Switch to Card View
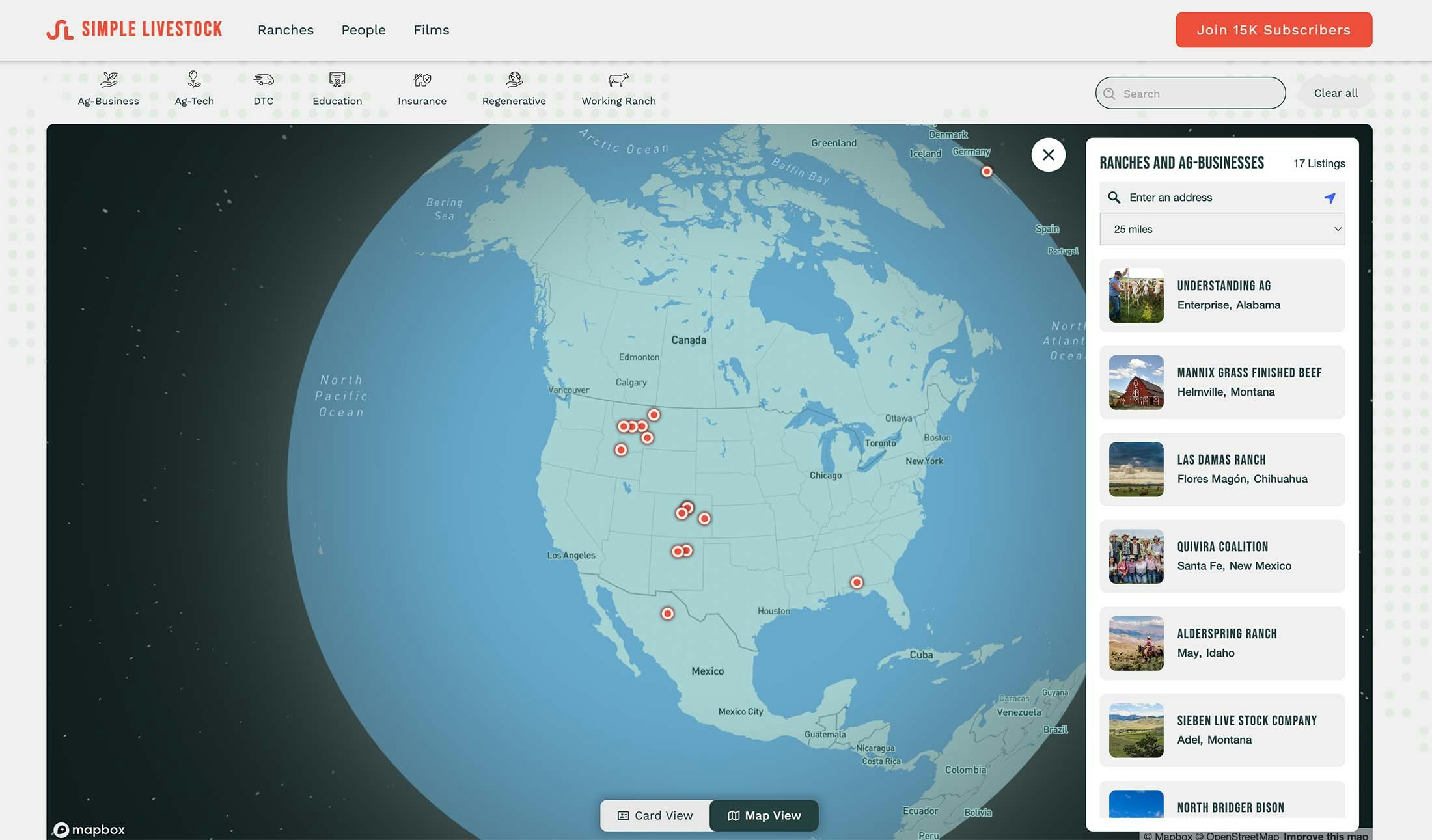The image size is (1432, 840). [655, 815]
